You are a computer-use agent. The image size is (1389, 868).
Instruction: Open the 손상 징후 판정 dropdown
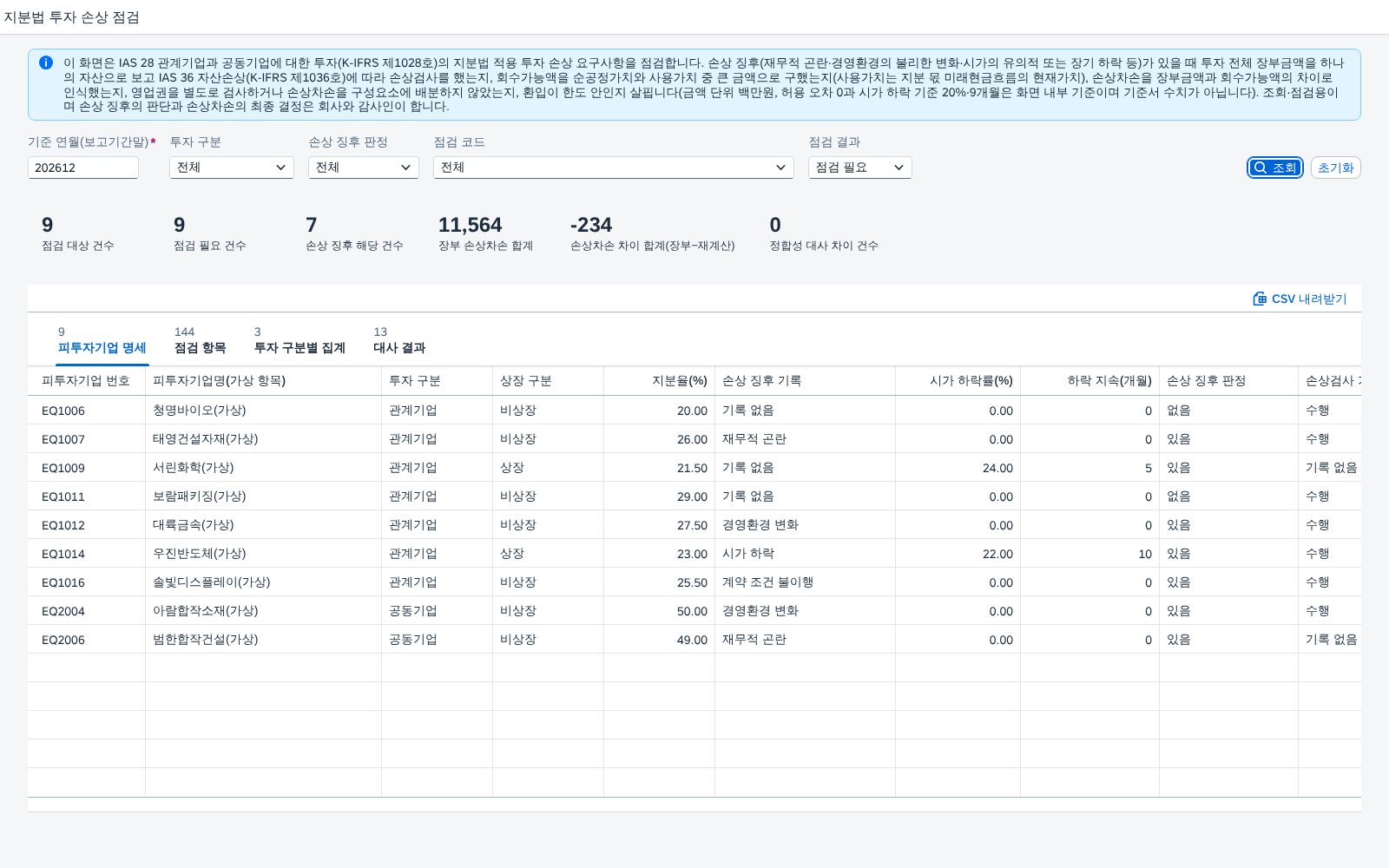364,168
